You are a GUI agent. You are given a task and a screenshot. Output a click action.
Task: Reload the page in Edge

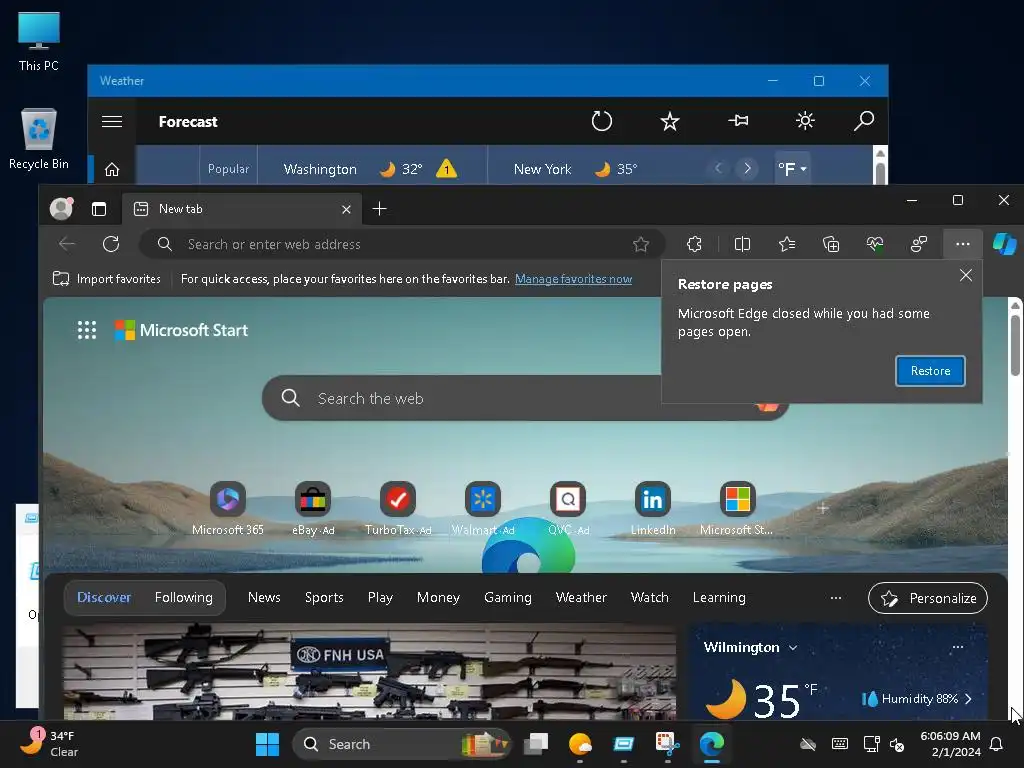click(x=111, y=244)
